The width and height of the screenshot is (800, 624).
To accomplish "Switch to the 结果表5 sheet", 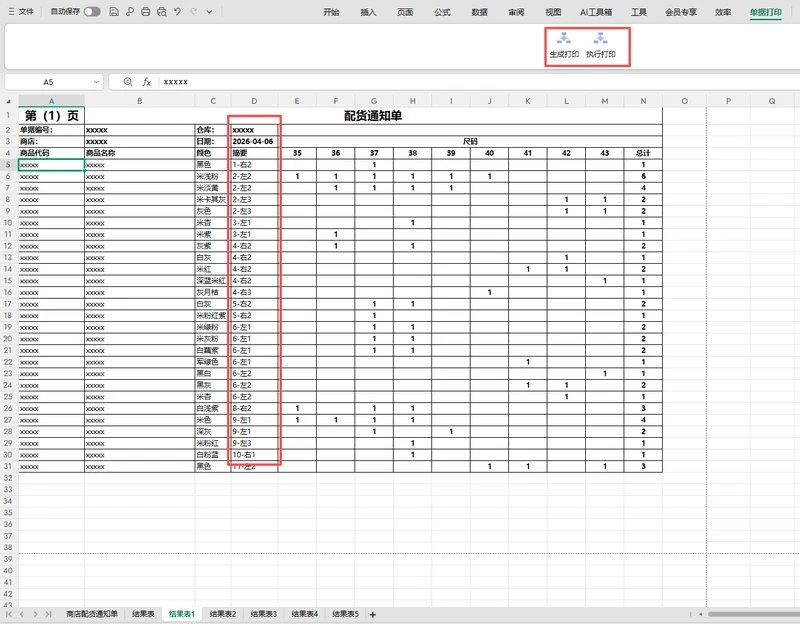I will 345,614.
